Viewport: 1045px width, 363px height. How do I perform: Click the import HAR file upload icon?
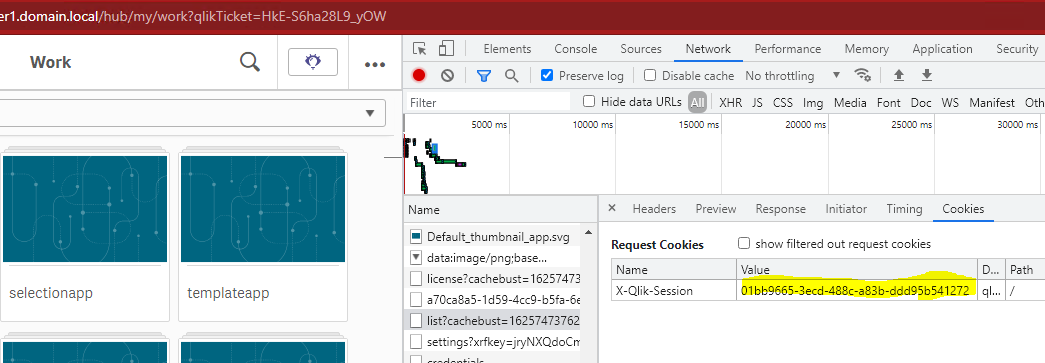point(898,75)
